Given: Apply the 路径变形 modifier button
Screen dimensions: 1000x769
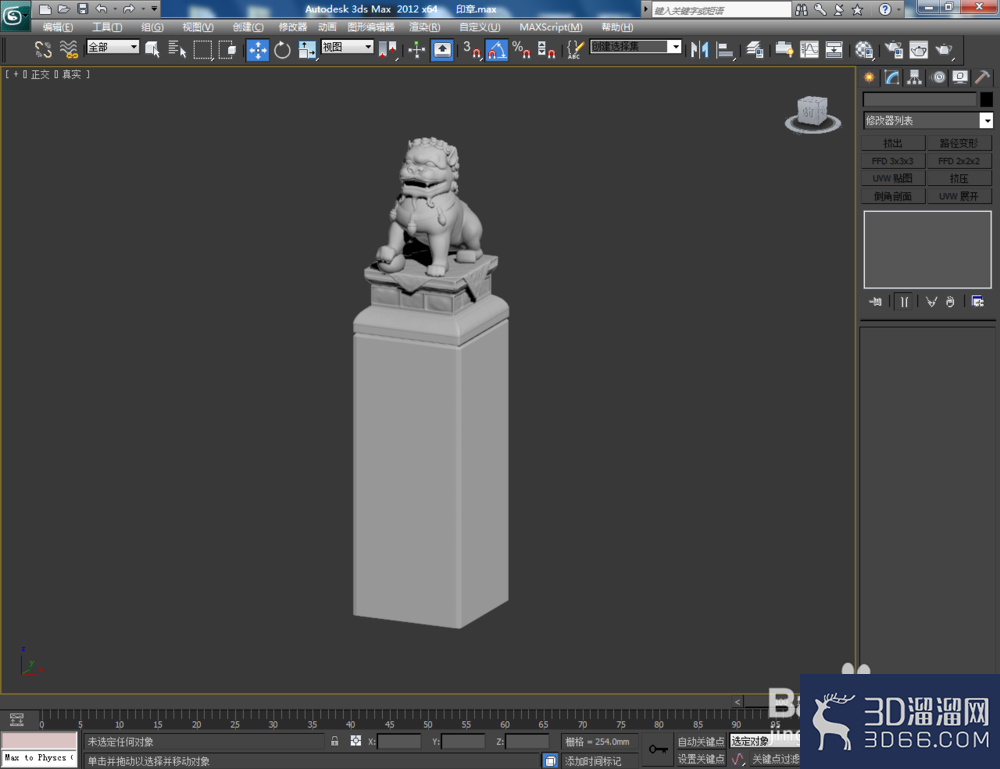Looking at the screenshot, I should [959, 143].
